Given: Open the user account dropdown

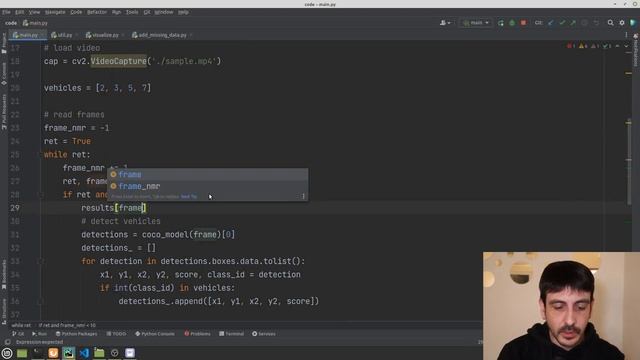Looking at the screenshot, I should 445,23.
